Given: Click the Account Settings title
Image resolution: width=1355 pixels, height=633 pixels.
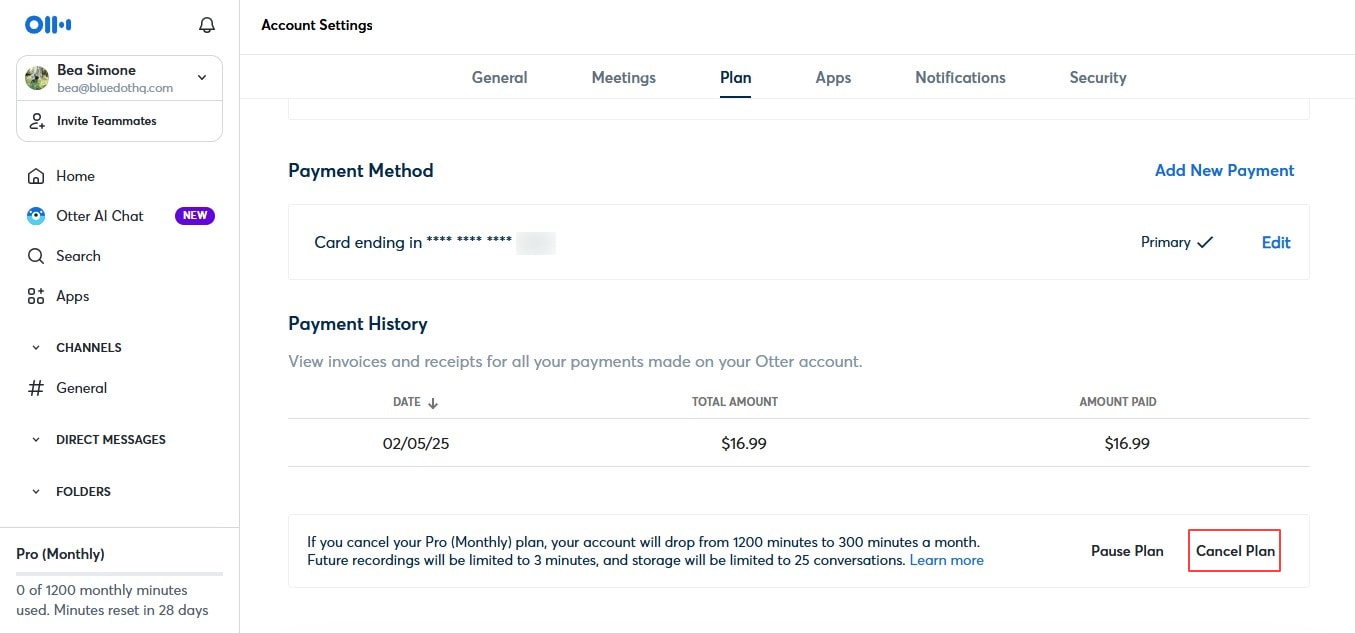Looking at the screenshot, I should click(x=317, y=25).
